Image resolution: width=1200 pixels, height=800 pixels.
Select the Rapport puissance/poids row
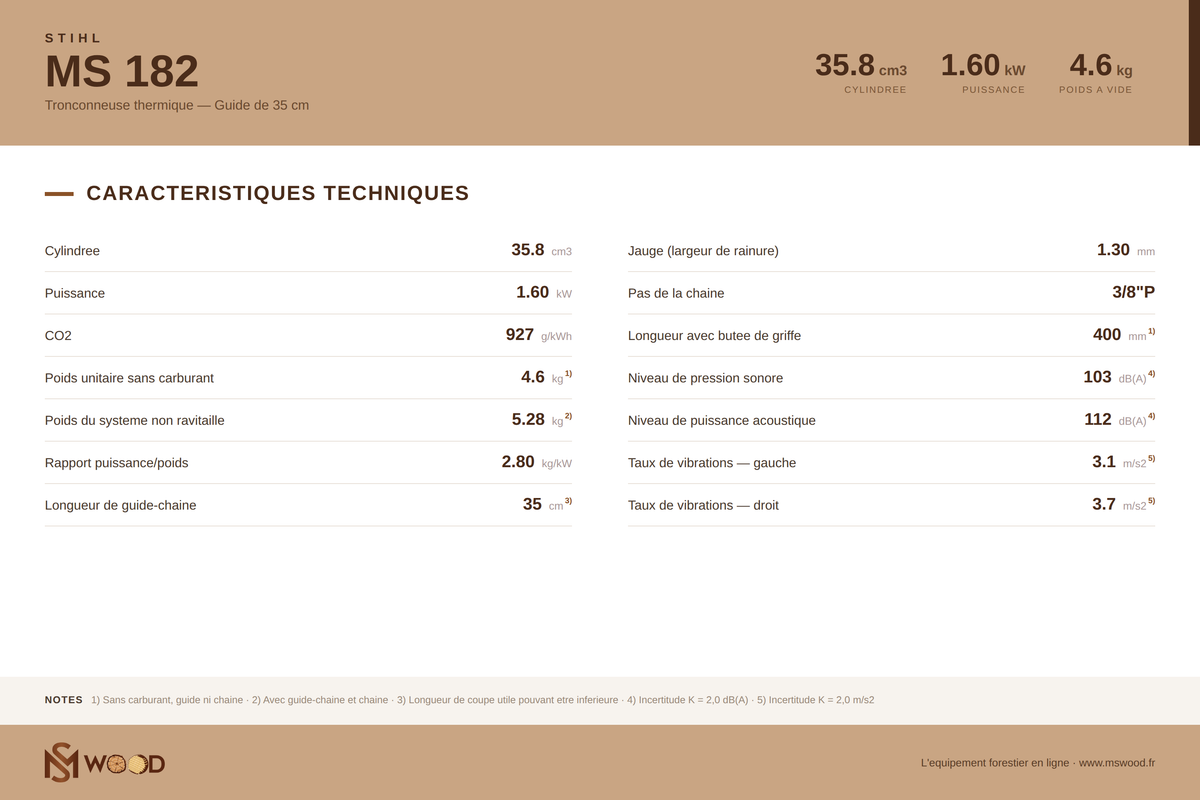tap(308, 462)
